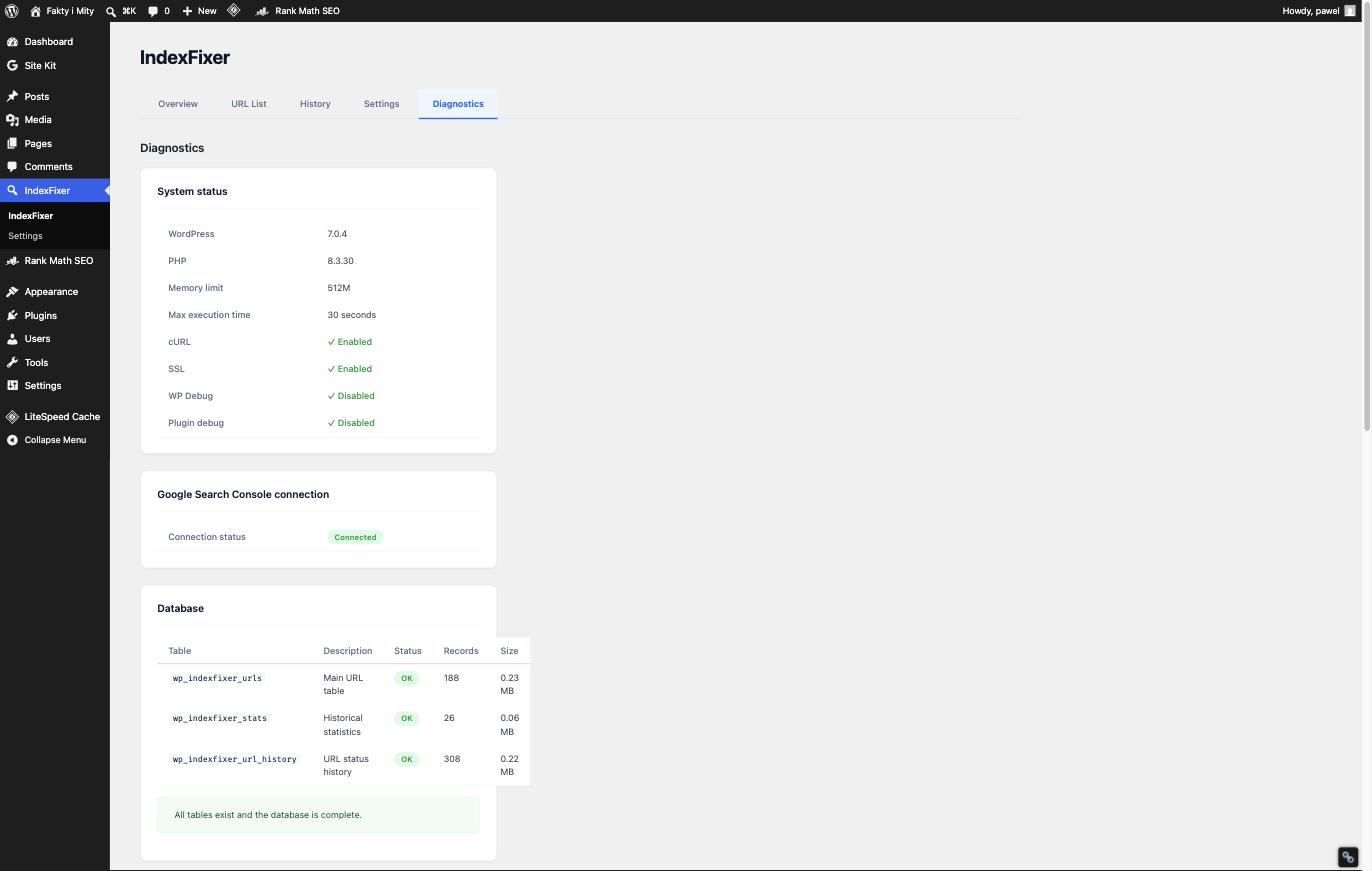Click the WP Debug Disabled status
The image size is (1372, 871).
pyautogui.click(x=351, y=396)
